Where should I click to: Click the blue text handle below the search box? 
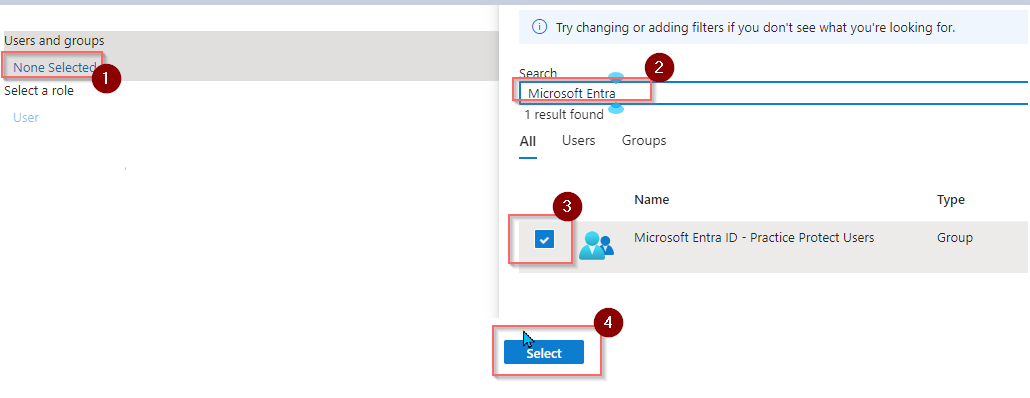tap(616, 108)
